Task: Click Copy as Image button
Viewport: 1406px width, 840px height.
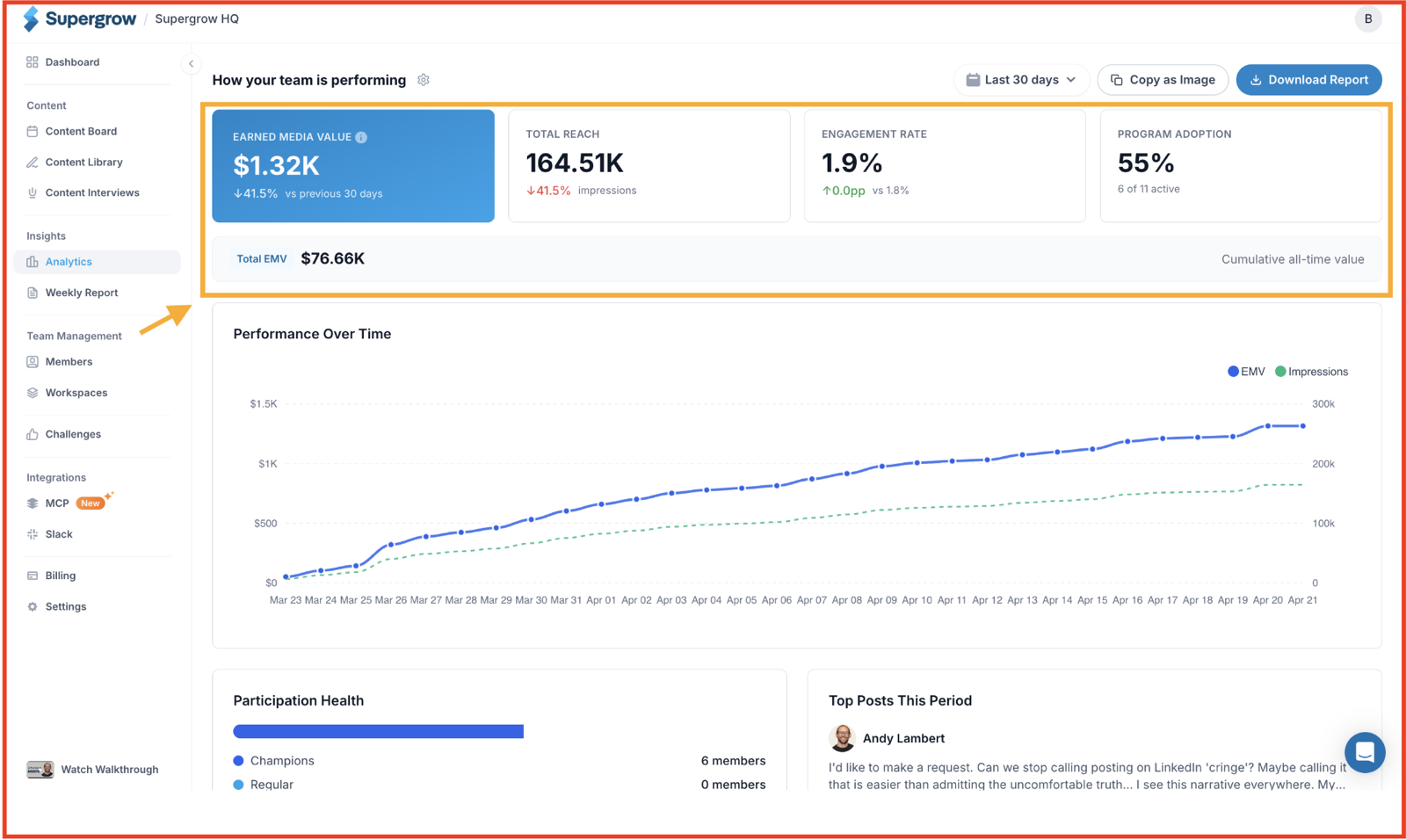Action: pyautogui.click(x=1163, y=80)
